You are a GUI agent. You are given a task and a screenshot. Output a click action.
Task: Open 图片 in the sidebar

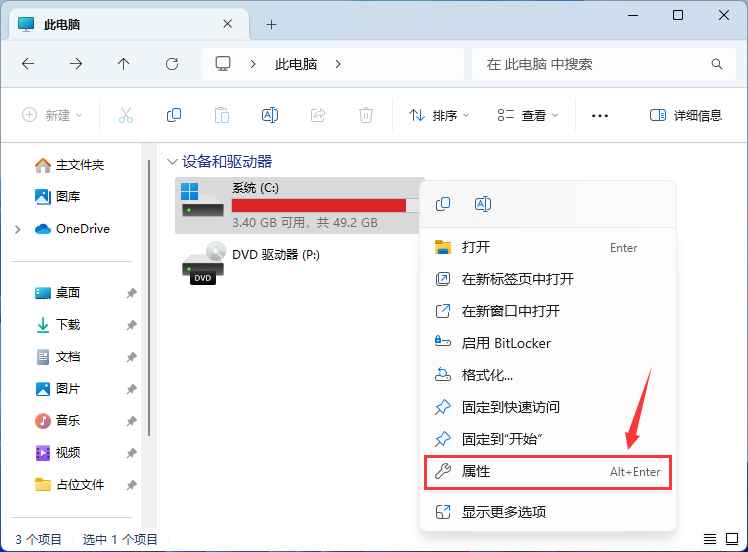pos(58,389)
